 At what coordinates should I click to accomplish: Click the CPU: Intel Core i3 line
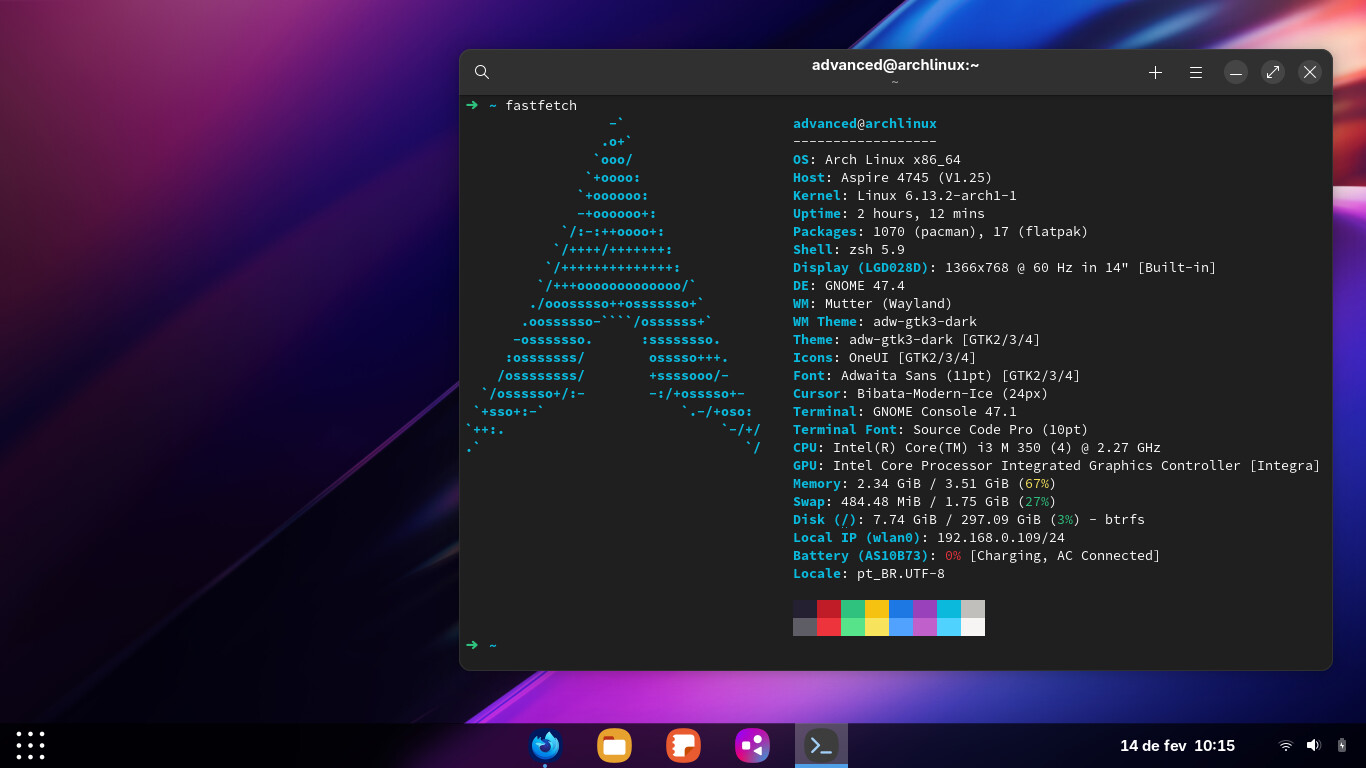coord(977,447)
